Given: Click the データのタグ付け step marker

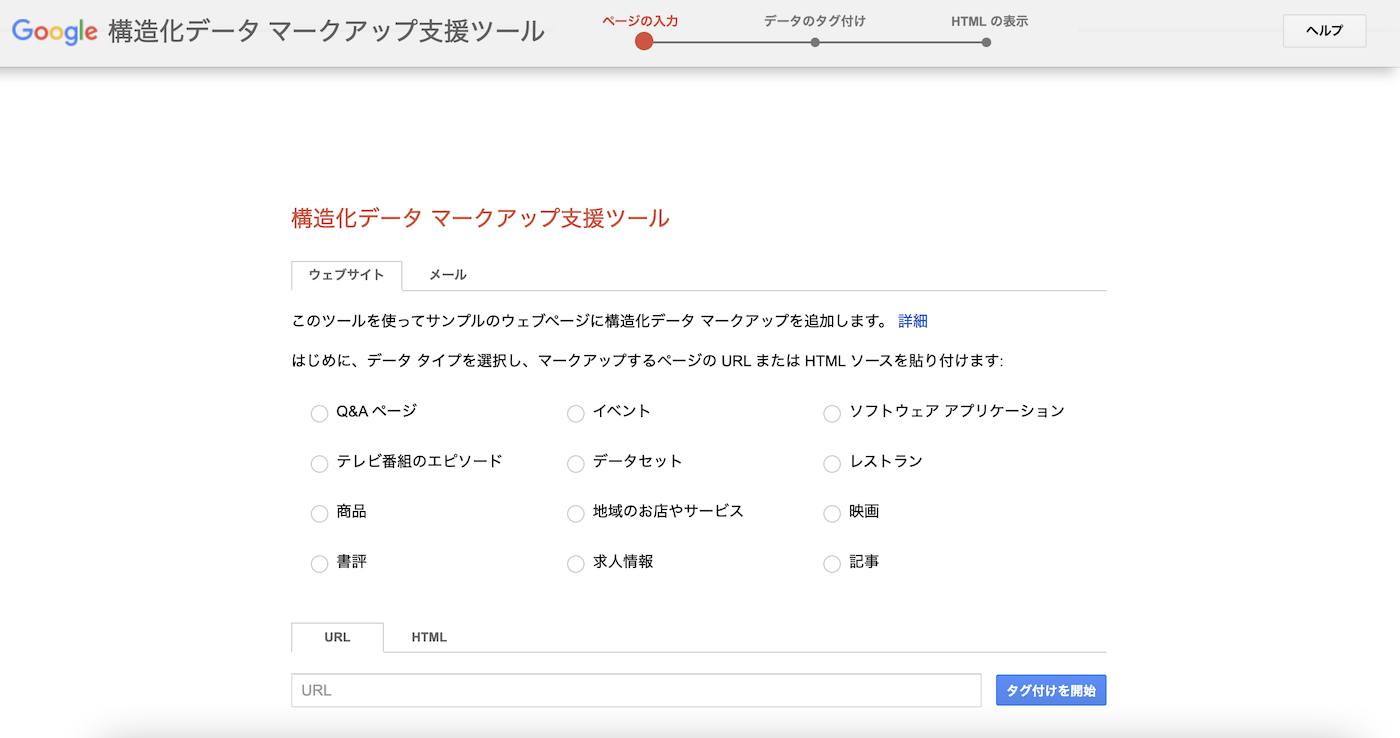Looking at the screenshot, I should [815, 42].
